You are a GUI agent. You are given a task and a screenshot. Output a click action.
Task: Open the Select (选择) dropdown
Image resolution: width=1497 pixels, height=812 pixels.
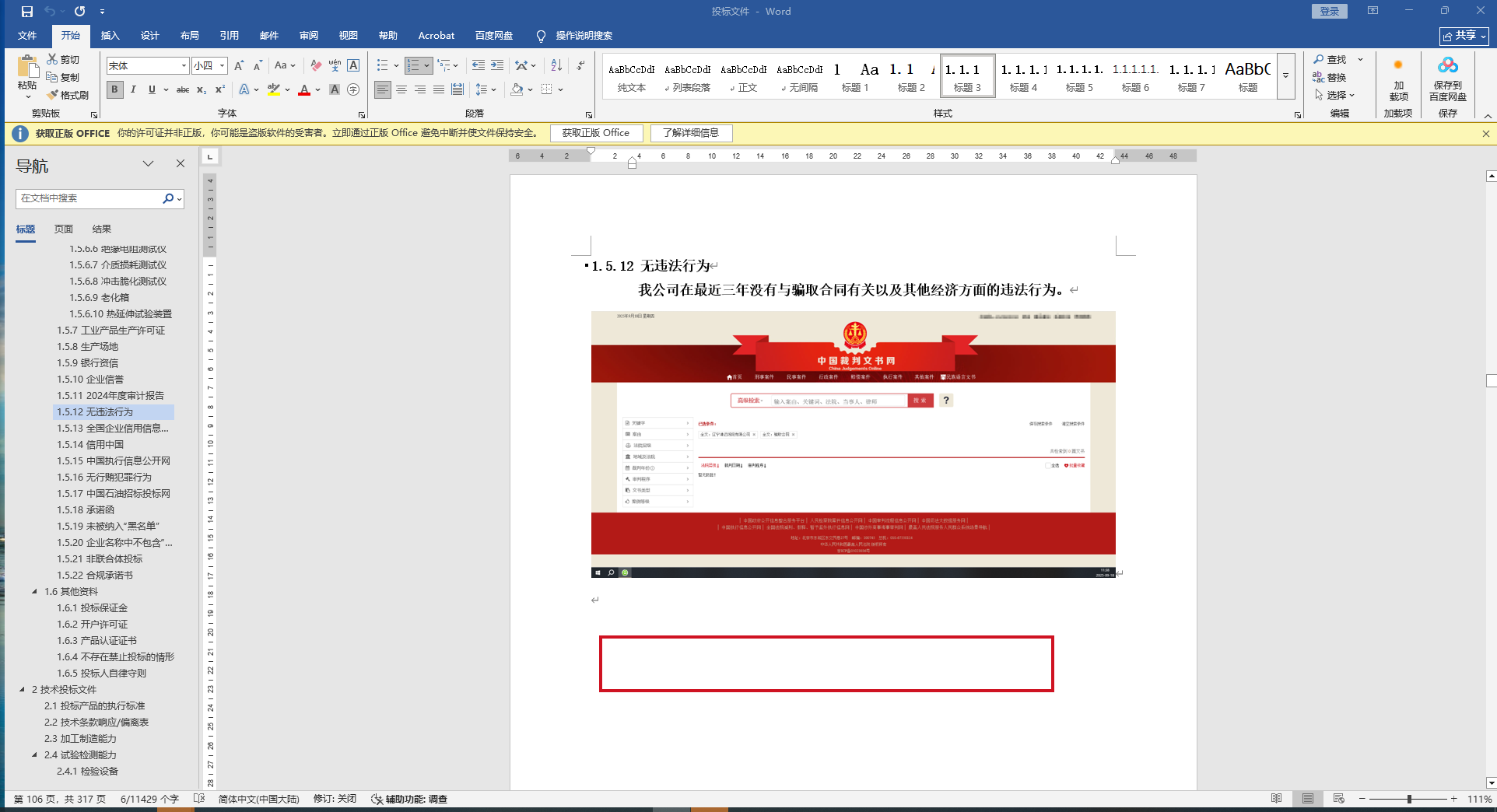(1335, 95)
